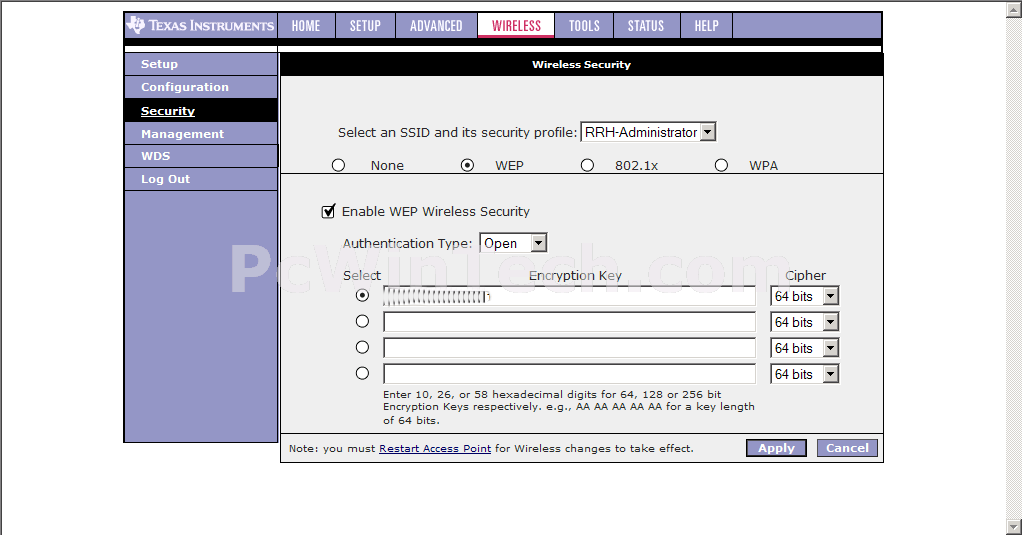Open the HELP tab

707,25
